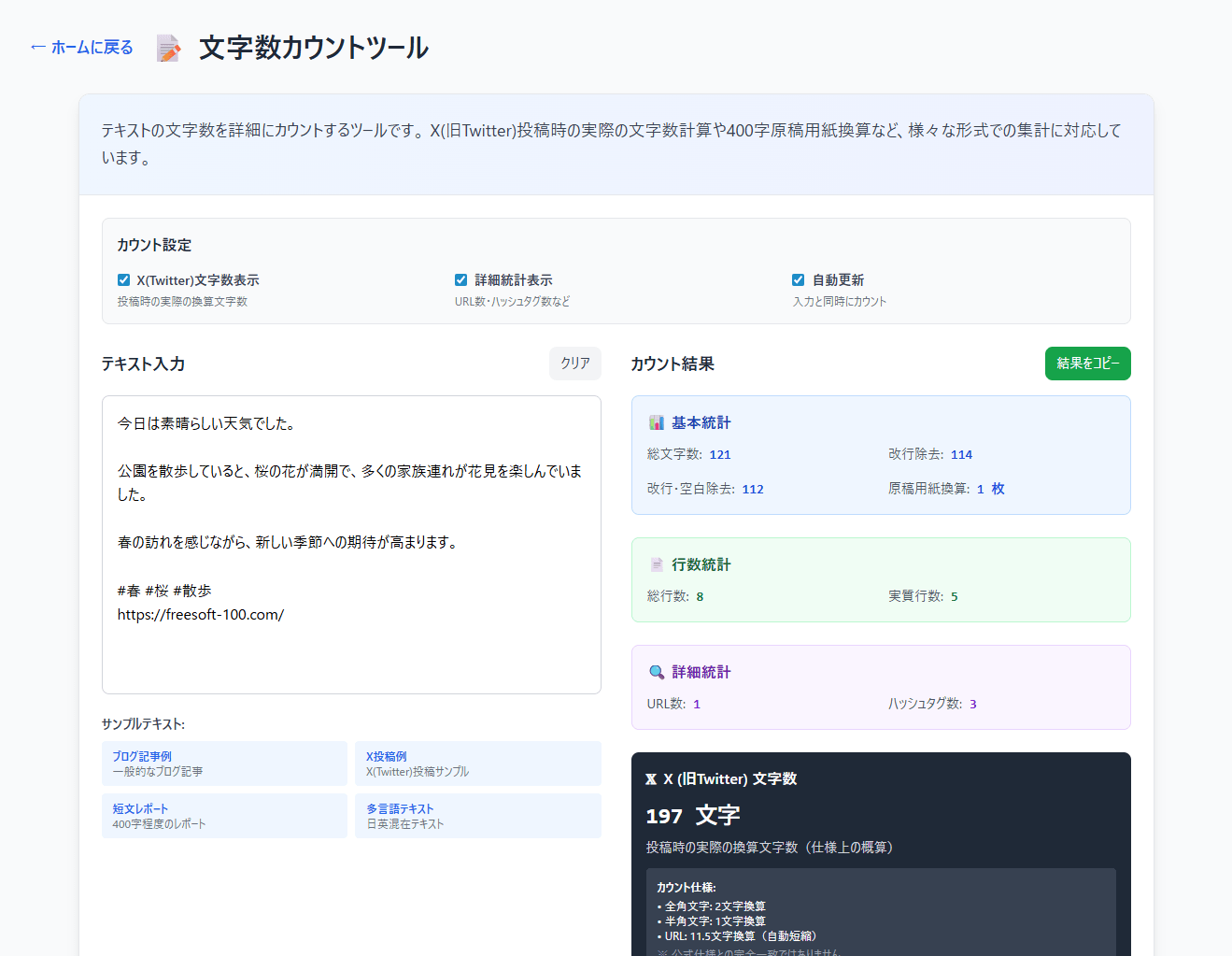Toggle the 詳細統計表示 checkbox
1232x956 pixels.
[x=460, y=280]
